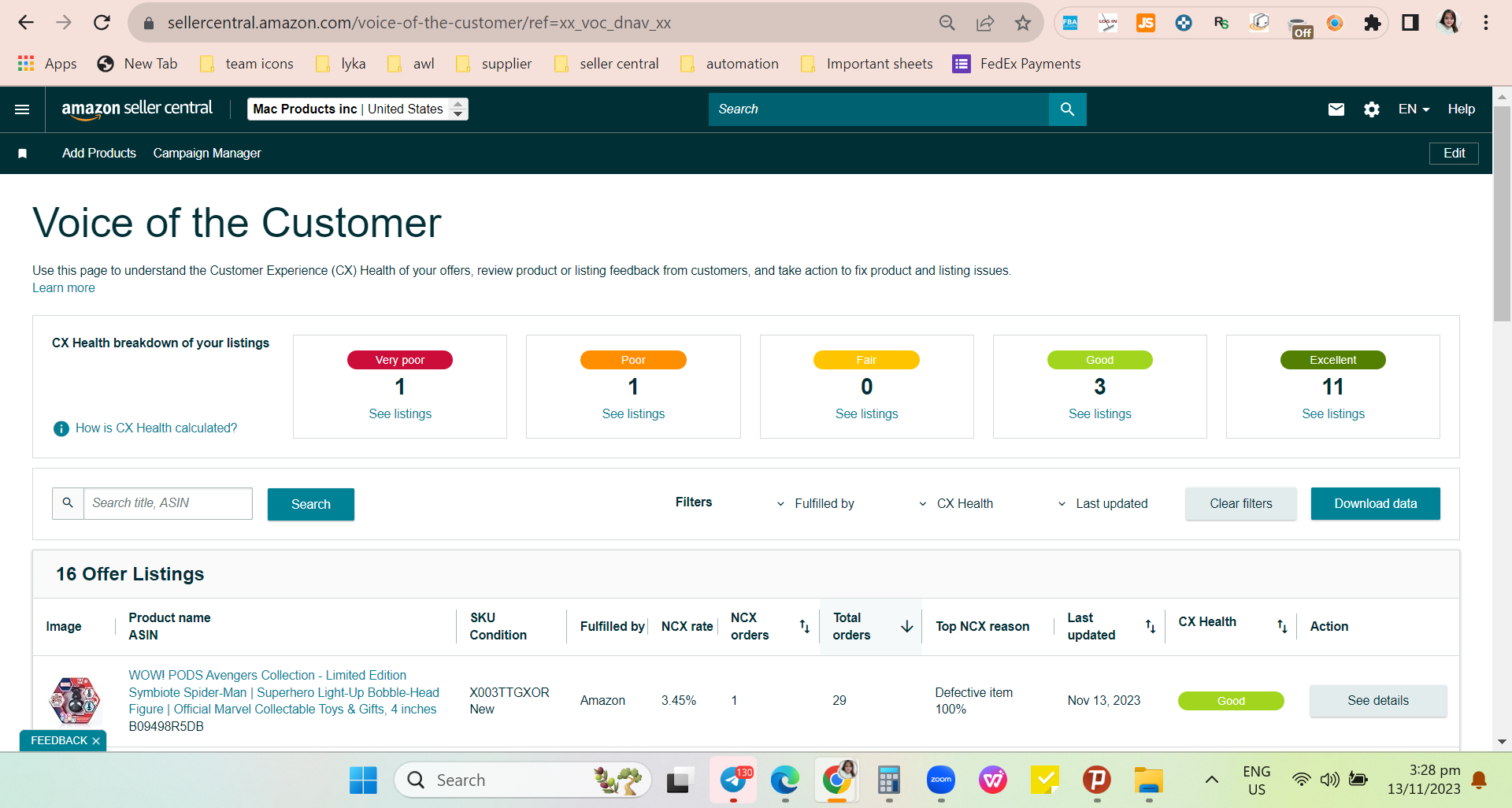Open the seller central bookmarks folder

606,64
